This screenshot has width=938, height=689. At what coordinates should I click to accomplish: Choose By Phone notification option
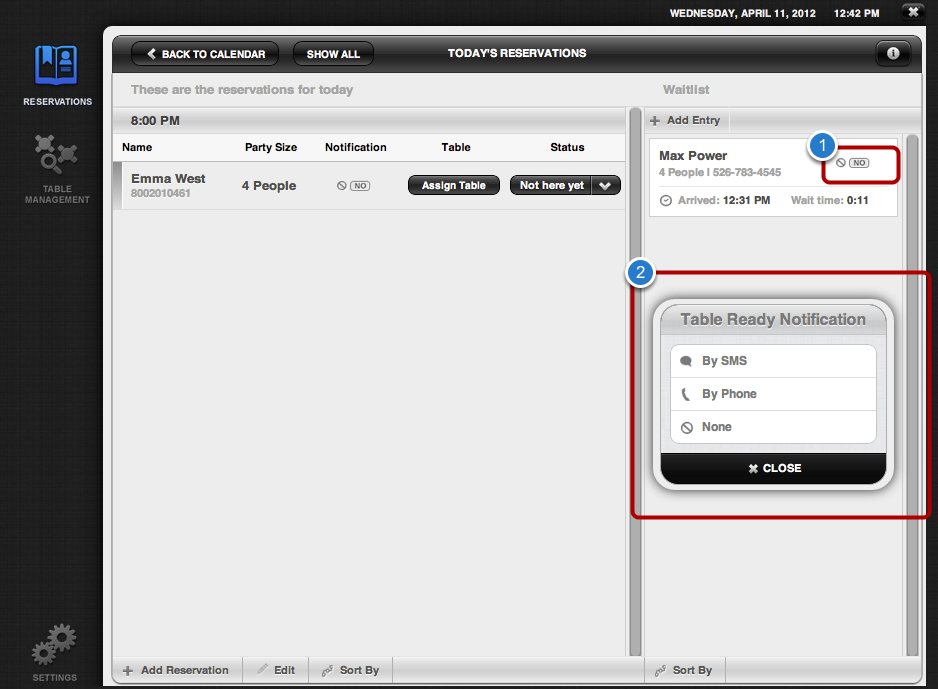[773, 394]
